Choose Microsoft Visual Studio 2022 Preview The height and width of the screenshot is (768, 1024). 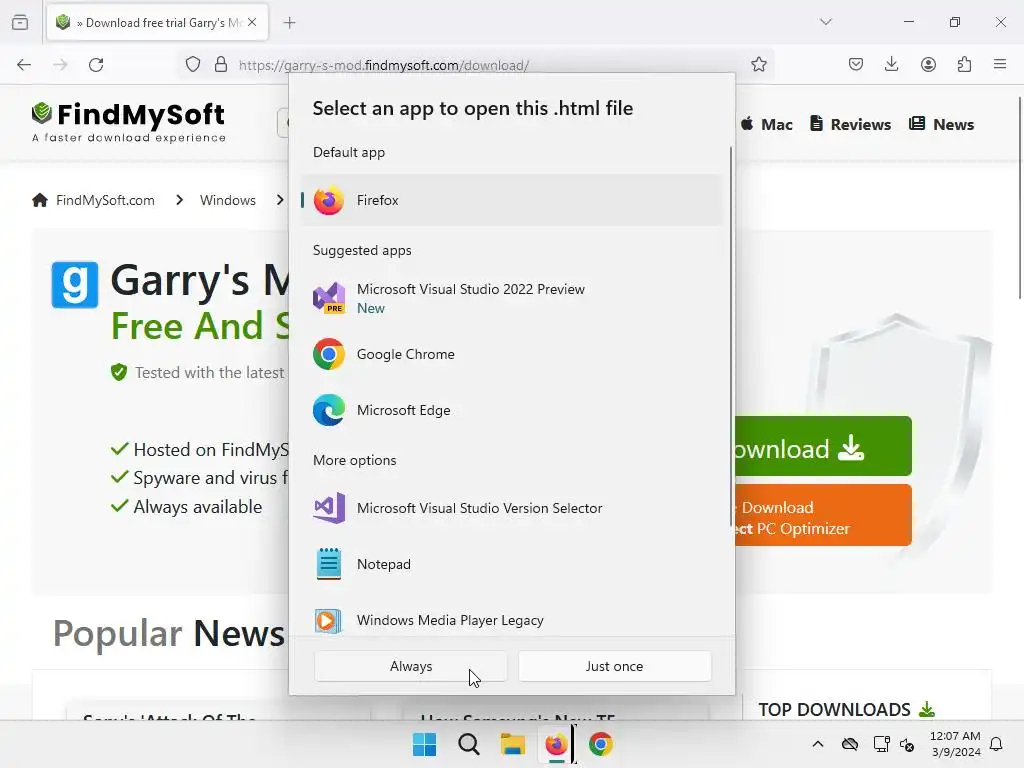point(511,298)
